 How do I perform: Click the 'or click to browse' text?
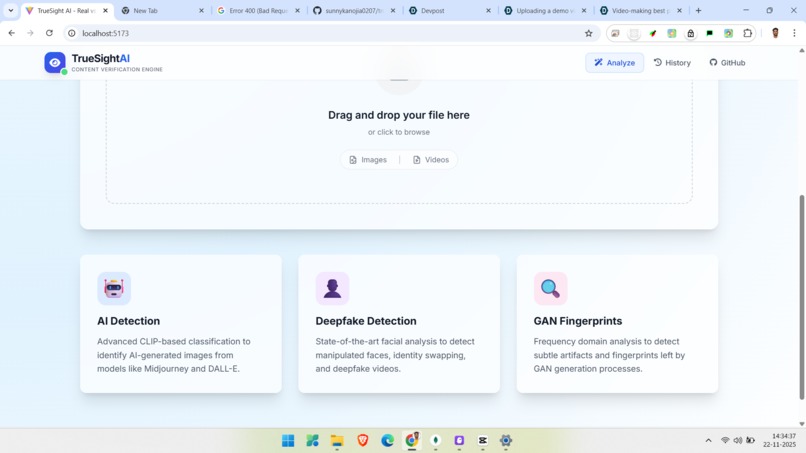[x=399, y=132]
